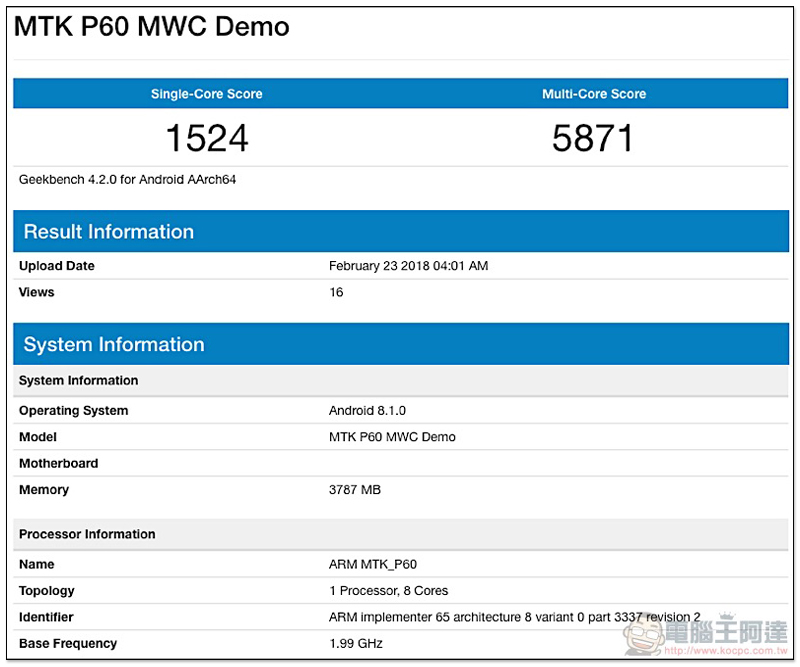
Task: Select the Multi-Core Score header
Action: pyautogui.click(x=594, y=94)
